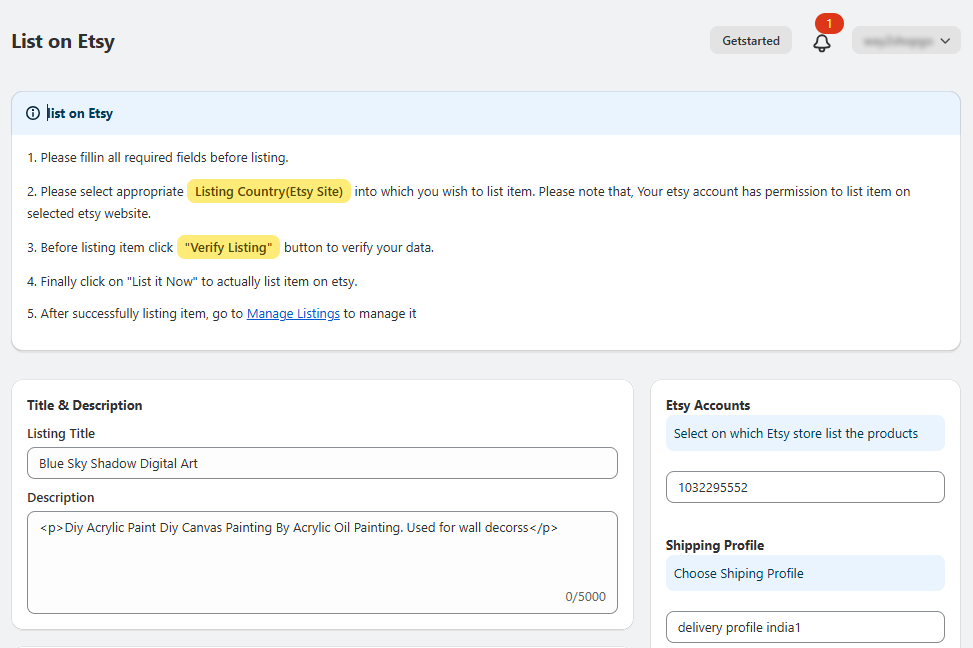Click the red notification count badge
The height and width of the screenshot is (648, 973).
(x=829, y=24)
